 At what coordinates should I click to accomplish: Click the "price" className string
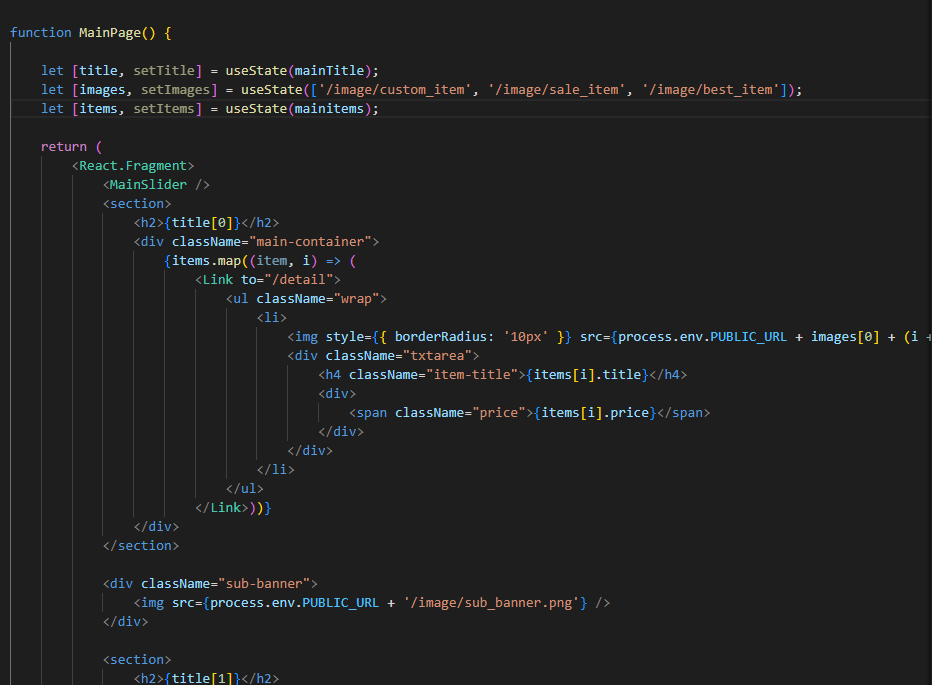click(x=499, y=413)
